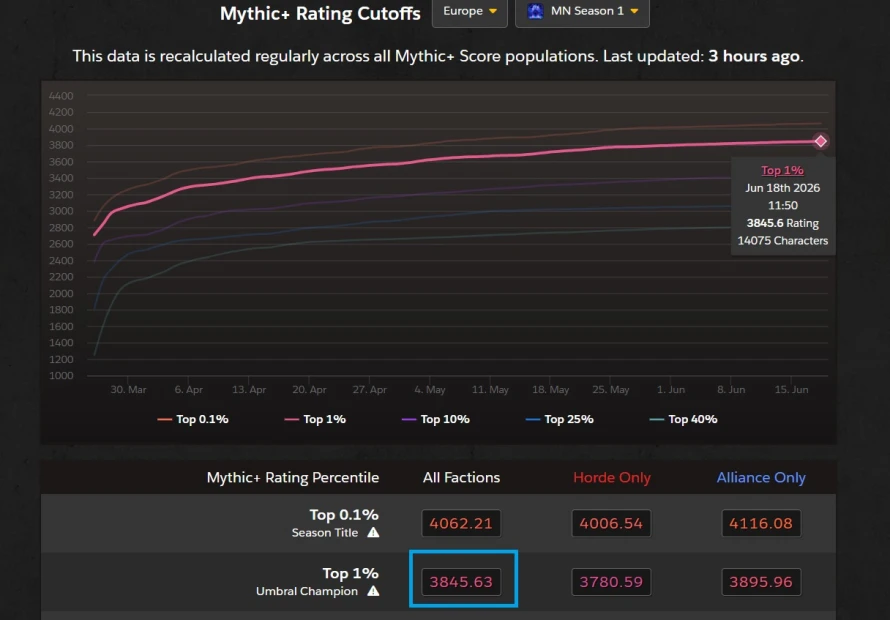
Task: Click the Umbral Champion label
Action: (307, 591)
